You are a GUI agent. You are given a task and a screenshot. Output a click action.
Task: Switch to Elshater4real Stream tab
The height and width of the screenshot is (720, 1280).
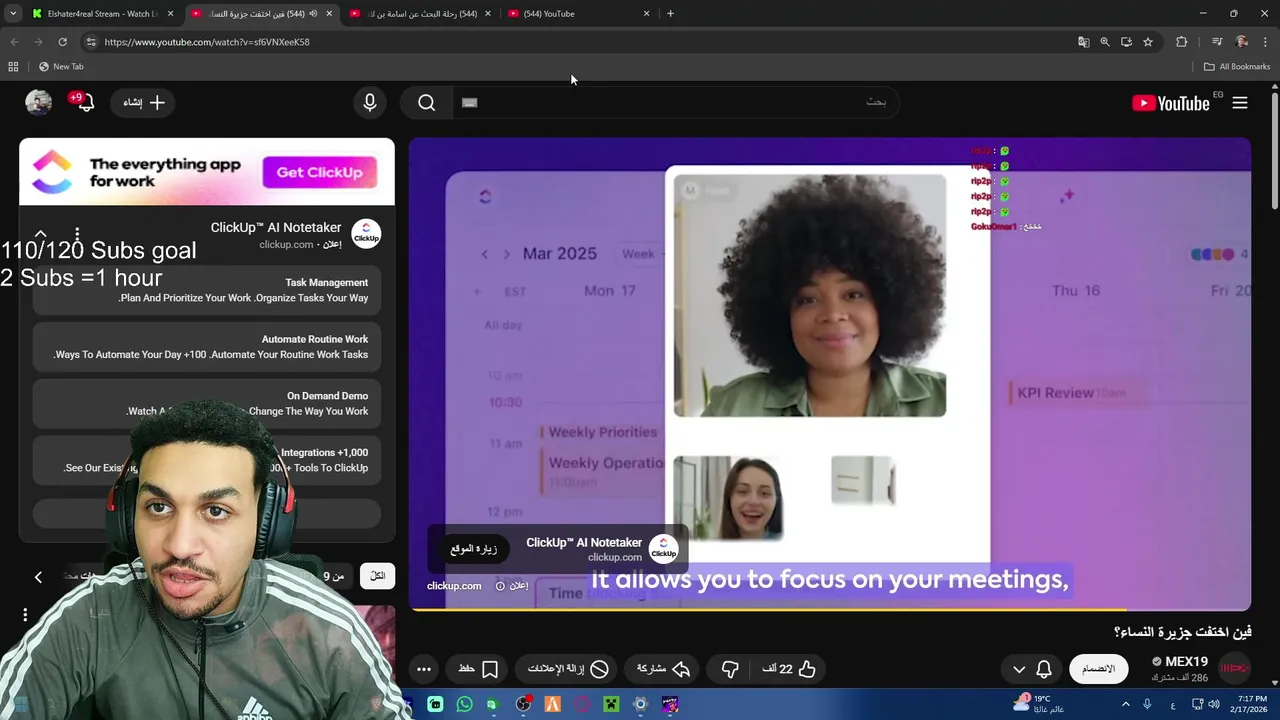pos(101,14)
